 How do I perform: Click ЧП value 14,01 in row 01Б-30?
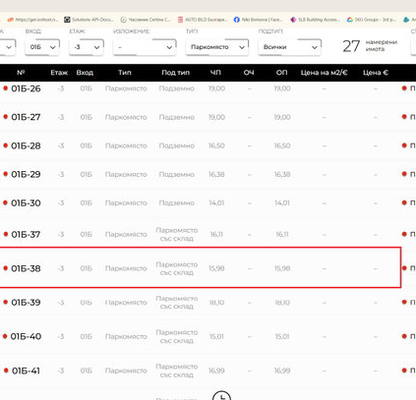point(217,203)
